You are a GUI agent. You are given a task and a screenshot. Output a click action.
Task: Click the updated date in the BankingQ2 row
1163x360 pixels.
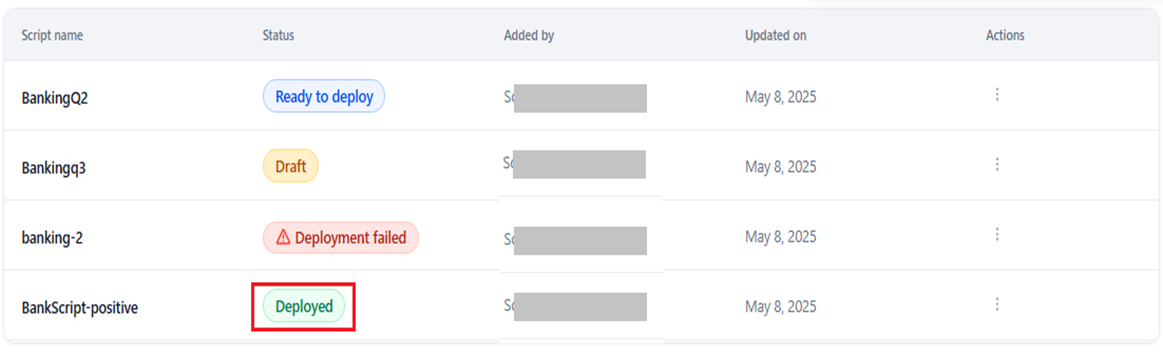click(780, 97)
